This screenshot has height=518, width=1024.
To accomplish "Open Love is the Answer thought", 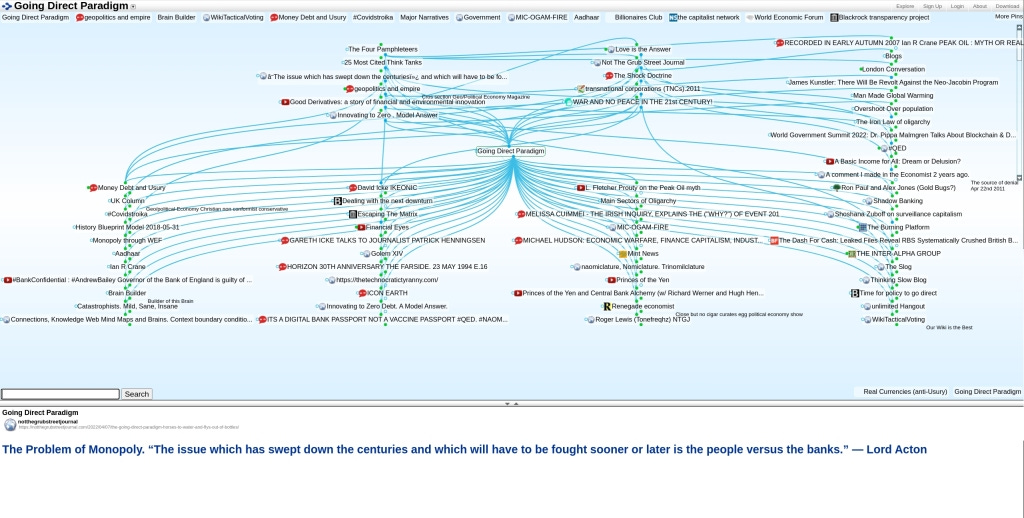I will pos(643,50).
